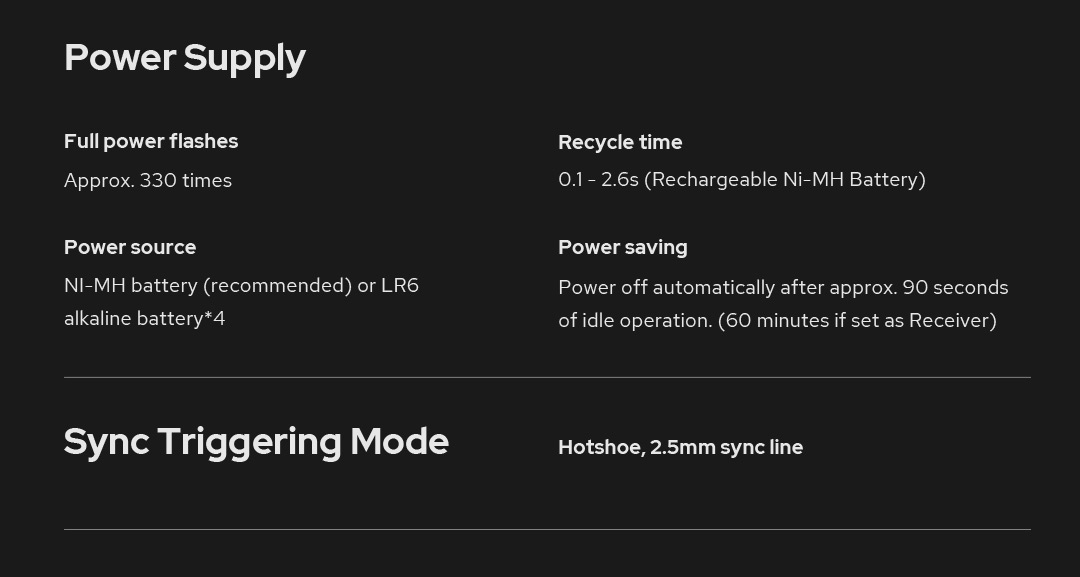Screen dimensions: 1080x577
Task: Click the Rechargeable Ni-MH Battery parenthetical
Action: tap(785, 180)
